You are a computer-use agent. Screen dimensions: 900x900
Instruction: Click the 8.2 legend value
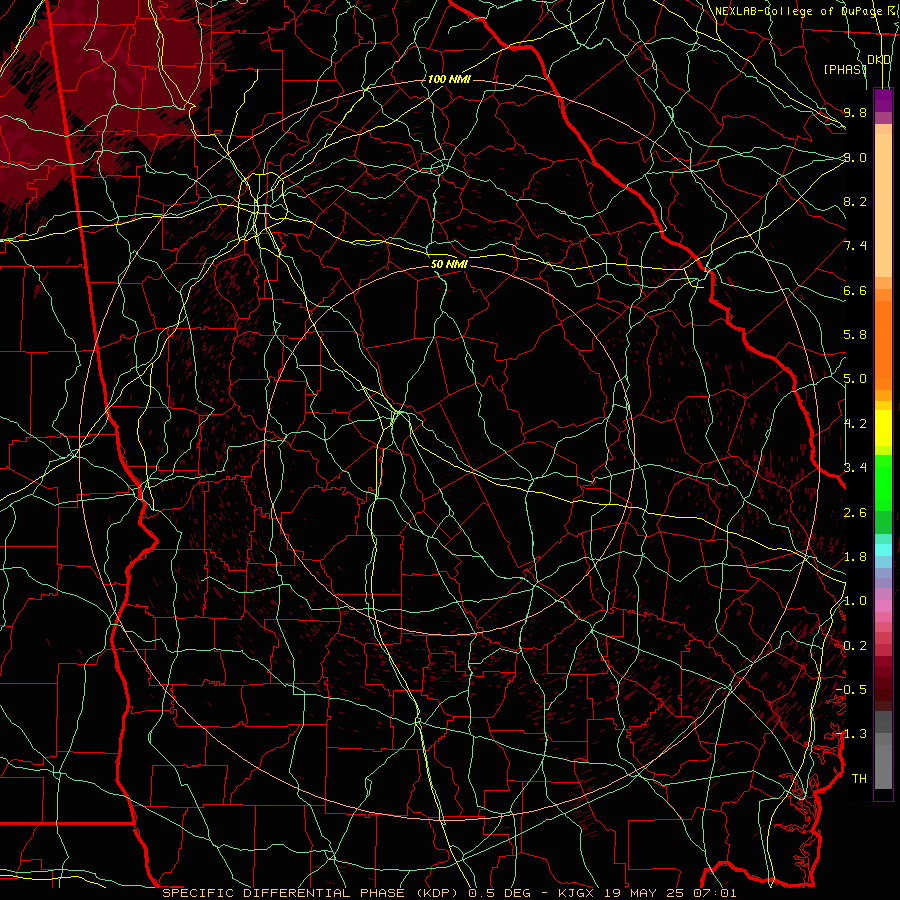coord(855,201)
